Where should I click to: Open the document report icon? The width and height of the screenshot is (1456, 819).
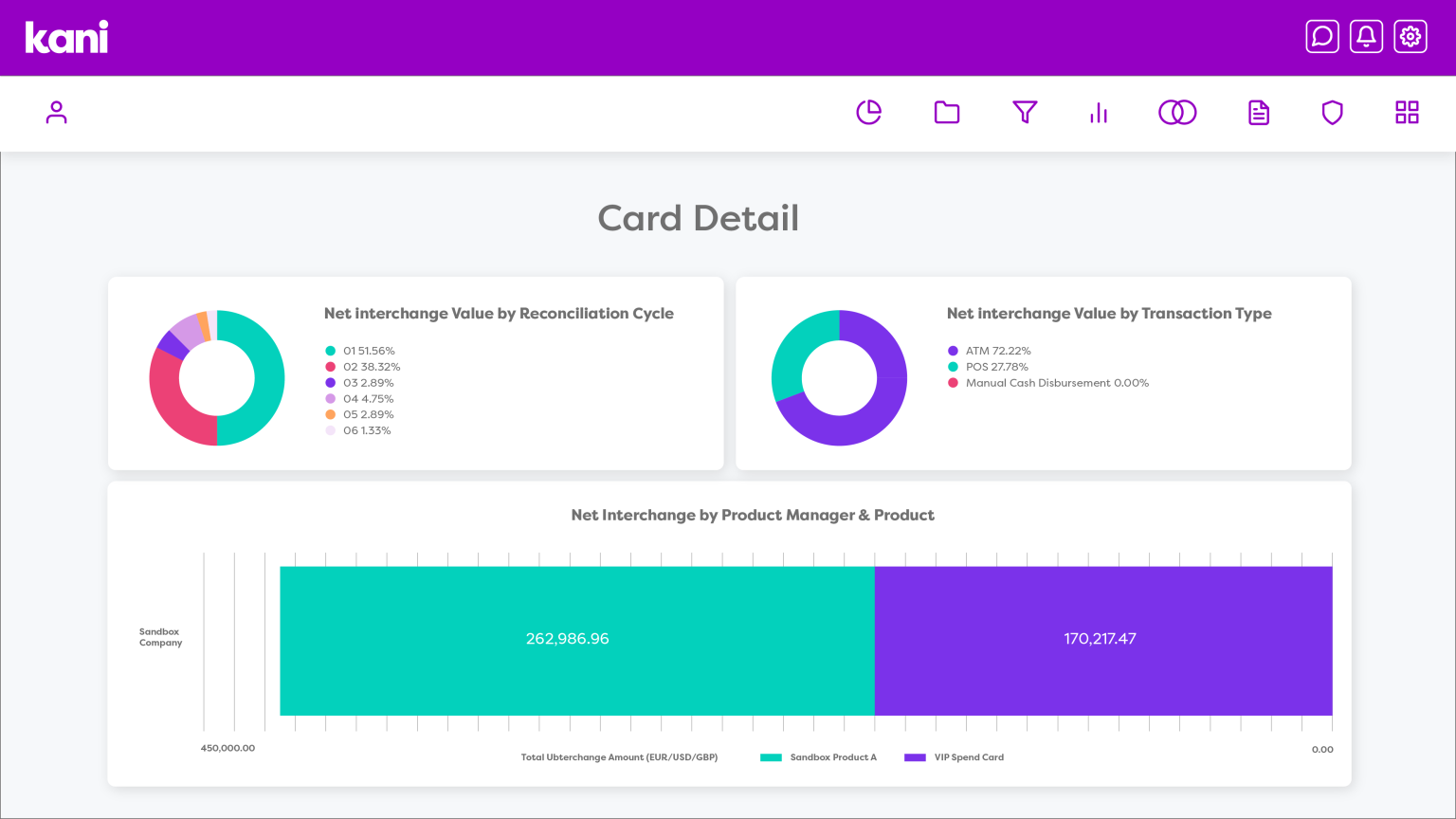click(x=1259, y=113)
